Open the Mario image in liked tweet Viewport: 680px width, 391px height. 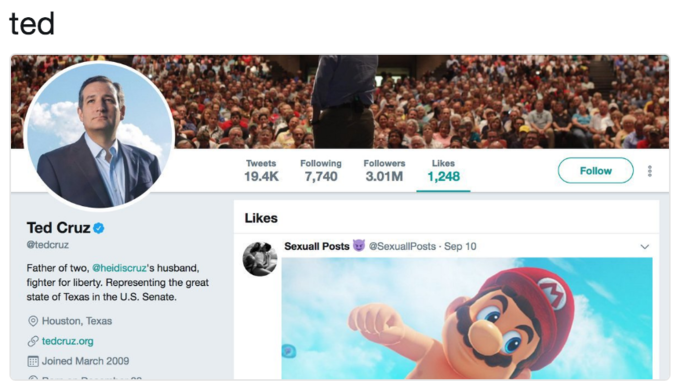pos(467,319)
